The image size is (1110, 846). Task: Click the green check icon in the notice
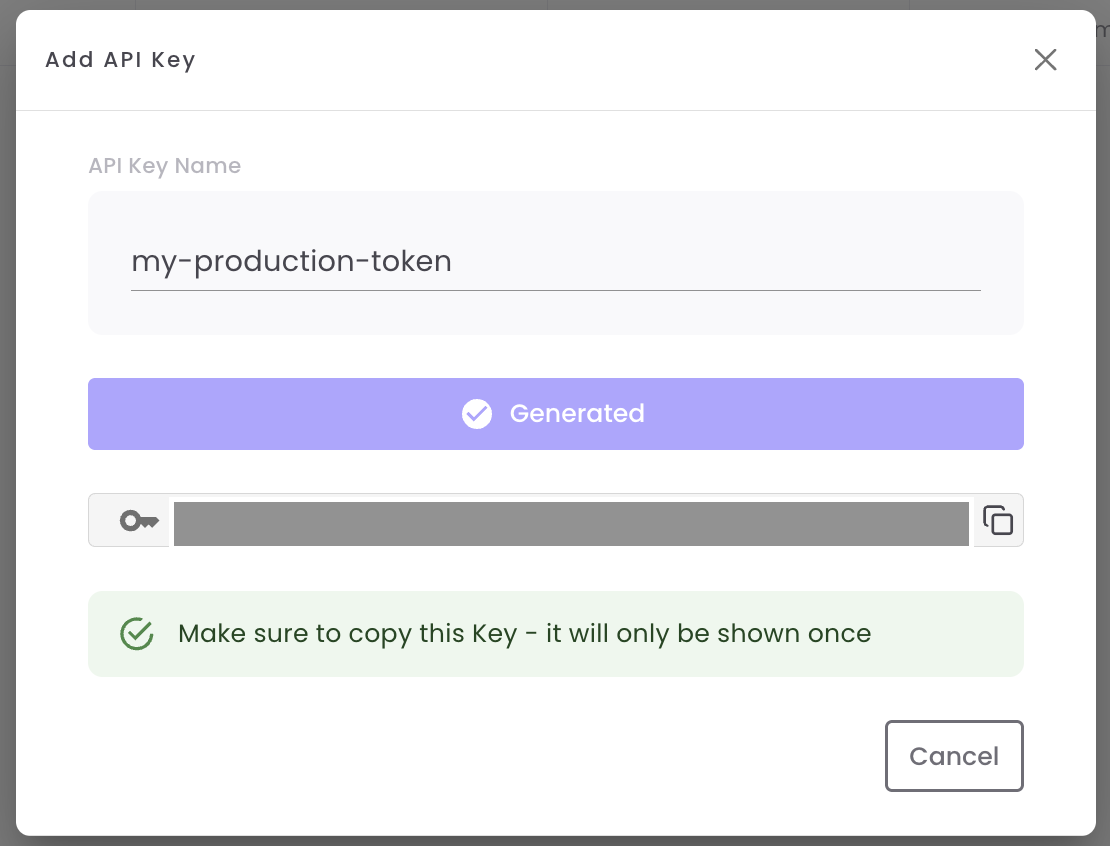click(136, 634)
